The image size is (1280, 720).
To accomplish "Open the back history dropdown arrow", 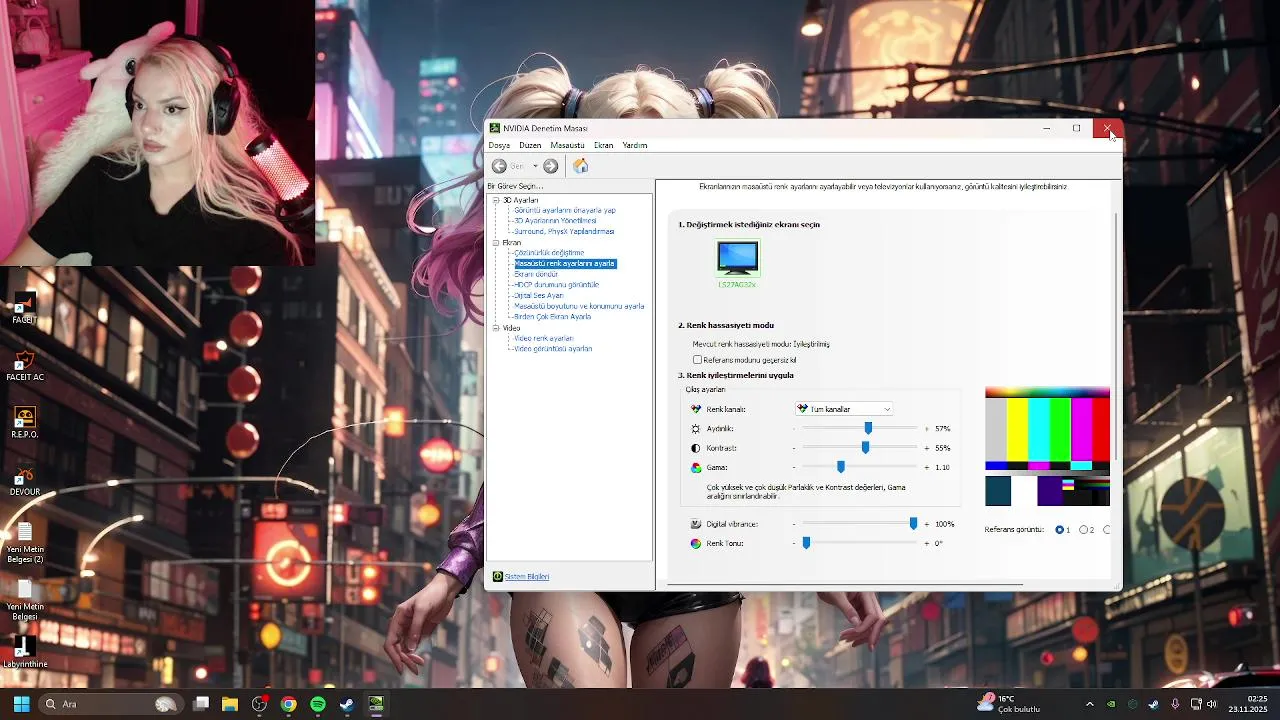I will pyautogui.click(x=535, y=166).
